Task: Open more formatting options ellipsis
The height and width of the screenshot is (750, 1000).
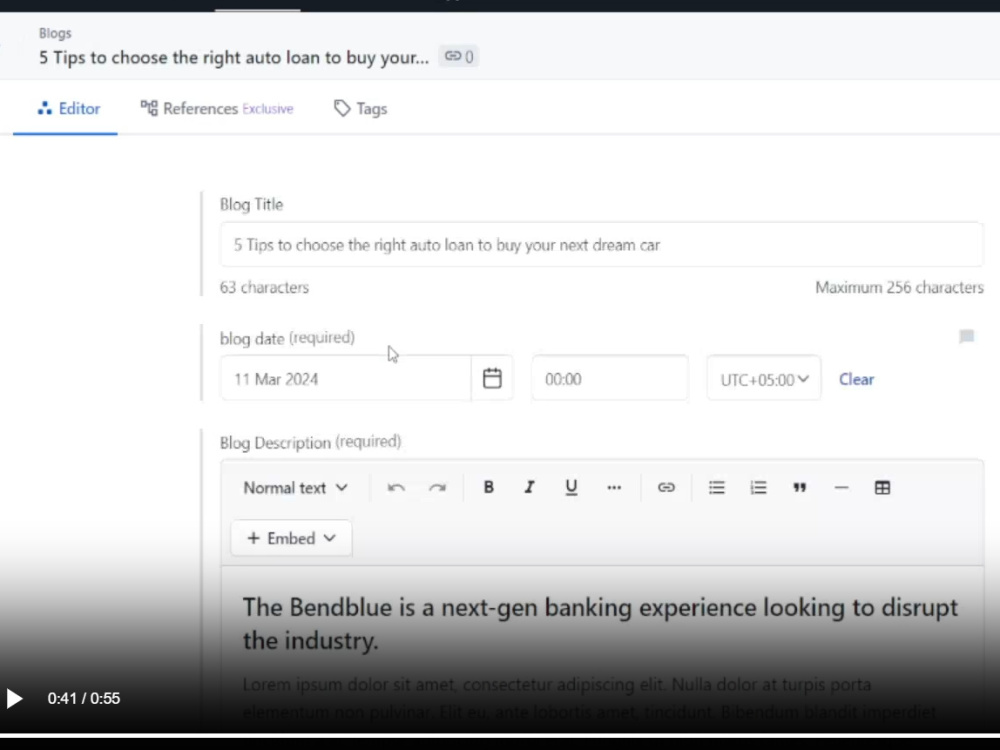Action: pos(614,487)
